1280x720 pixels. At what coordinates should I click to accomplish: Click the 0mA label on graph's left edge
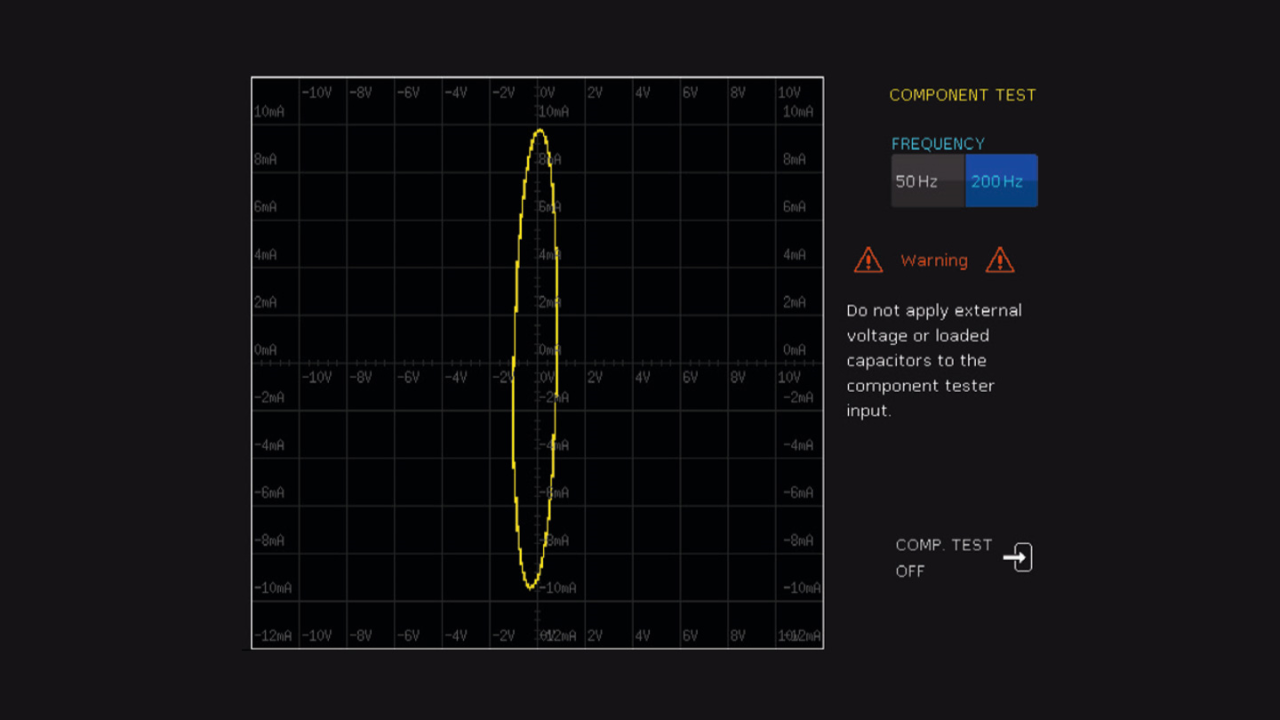266,350
